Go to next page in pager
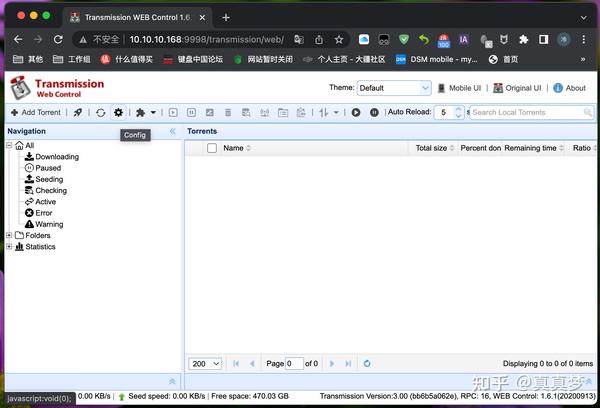This screenshot has width=600, height=408. coord(332,364)
